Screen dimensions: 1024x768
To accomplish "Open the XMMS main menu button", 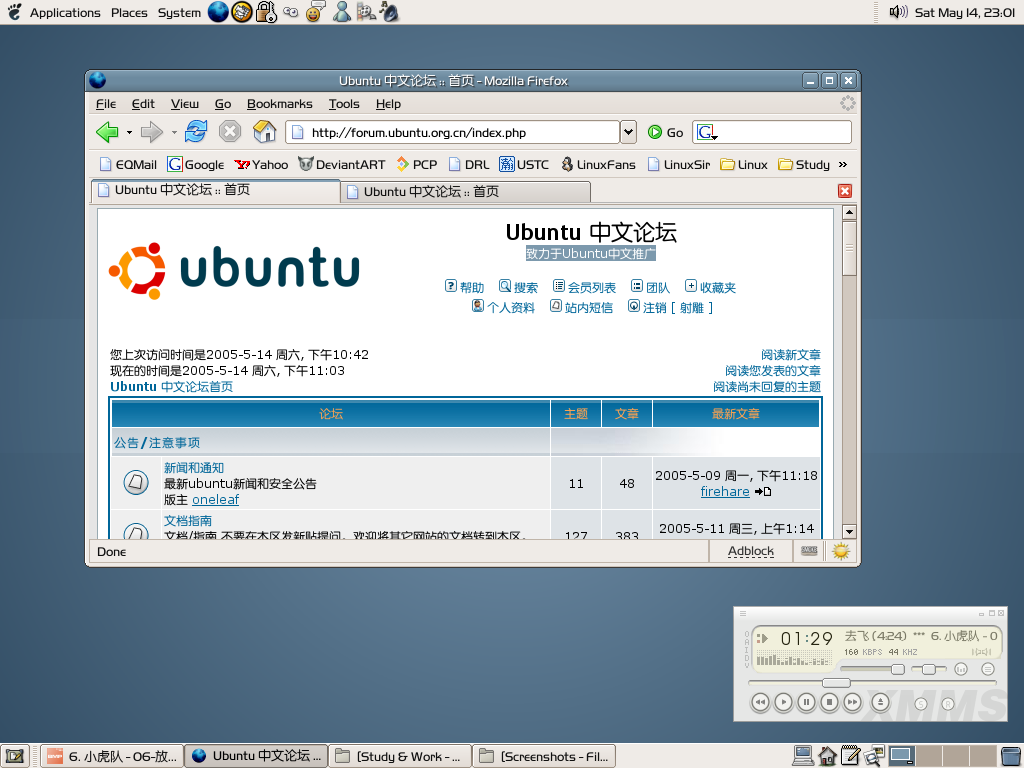I will (x=743, y=614).
